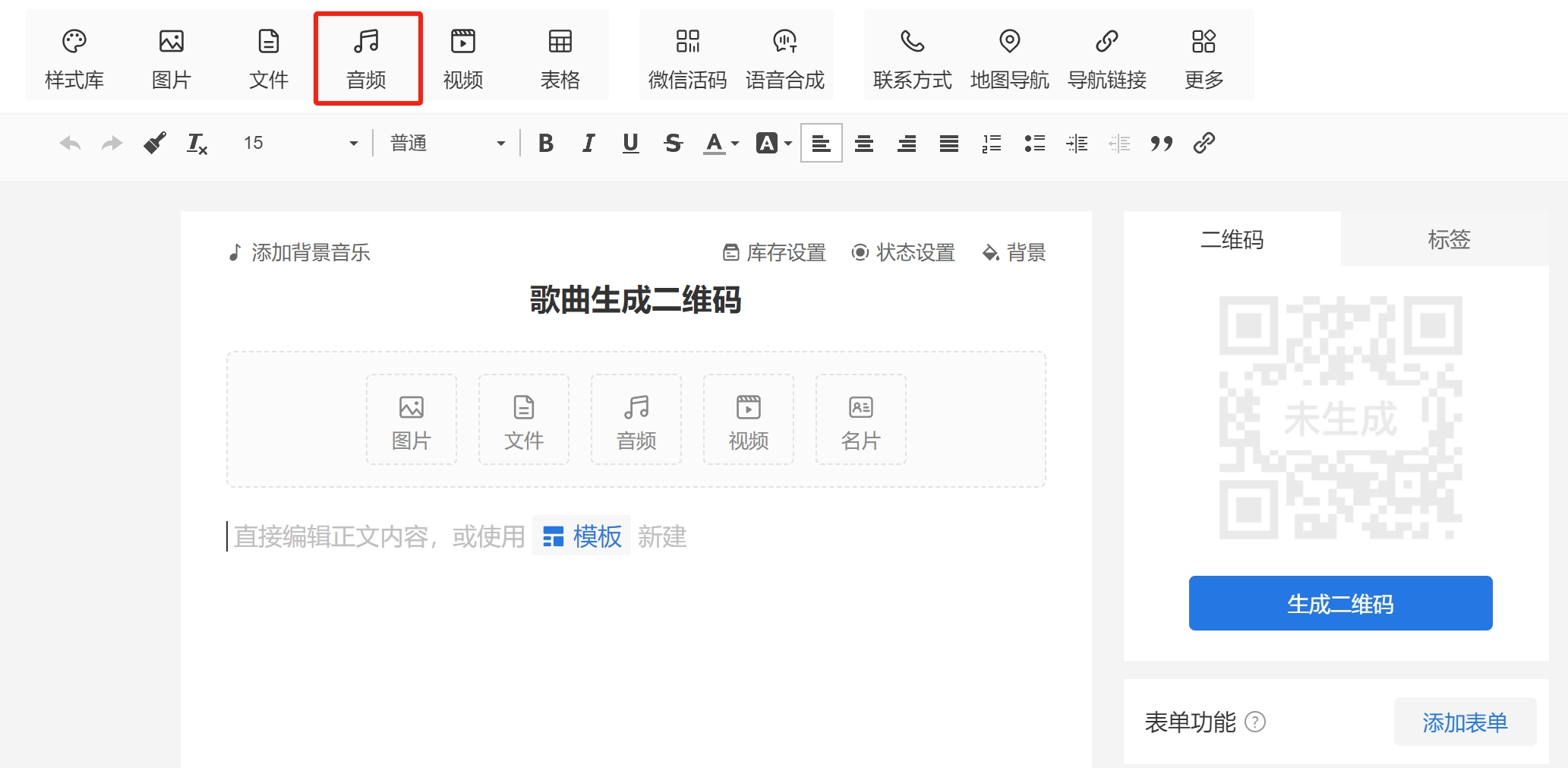Insert bulleted list
Viewport: 1568px width, 768px height.
pyautogui.click(x=1034, y=143)
